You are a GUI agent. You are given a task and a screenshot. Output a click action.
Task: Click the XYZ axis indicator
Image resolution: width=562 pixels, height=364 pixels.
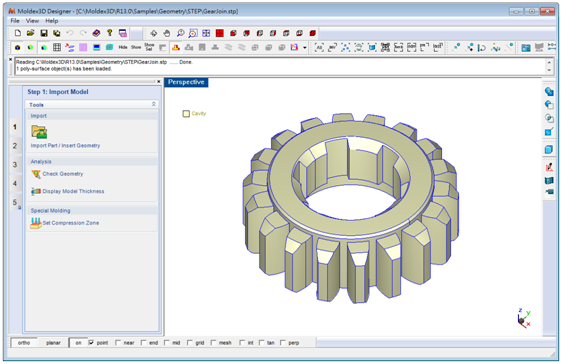[x=523, y=317]
